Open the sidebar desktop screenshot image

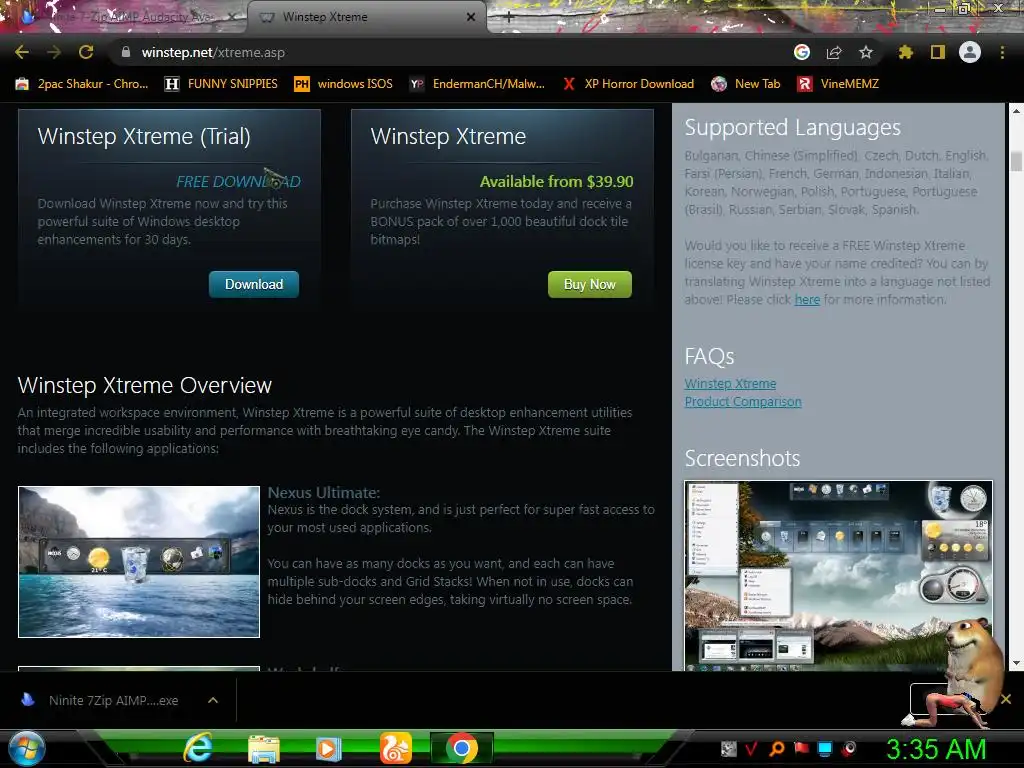pos(839,576)
